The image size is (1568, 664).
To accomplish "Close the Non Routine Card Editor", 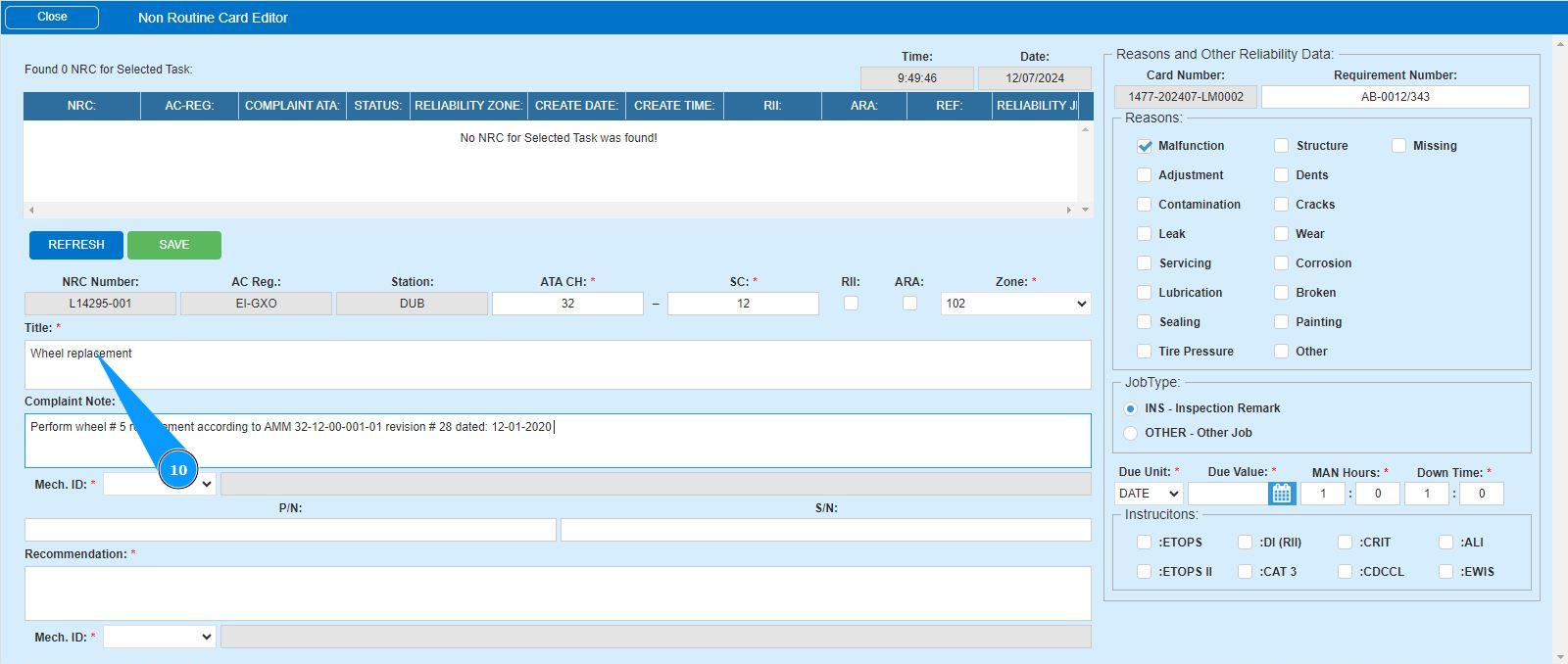I will [52, 18].
